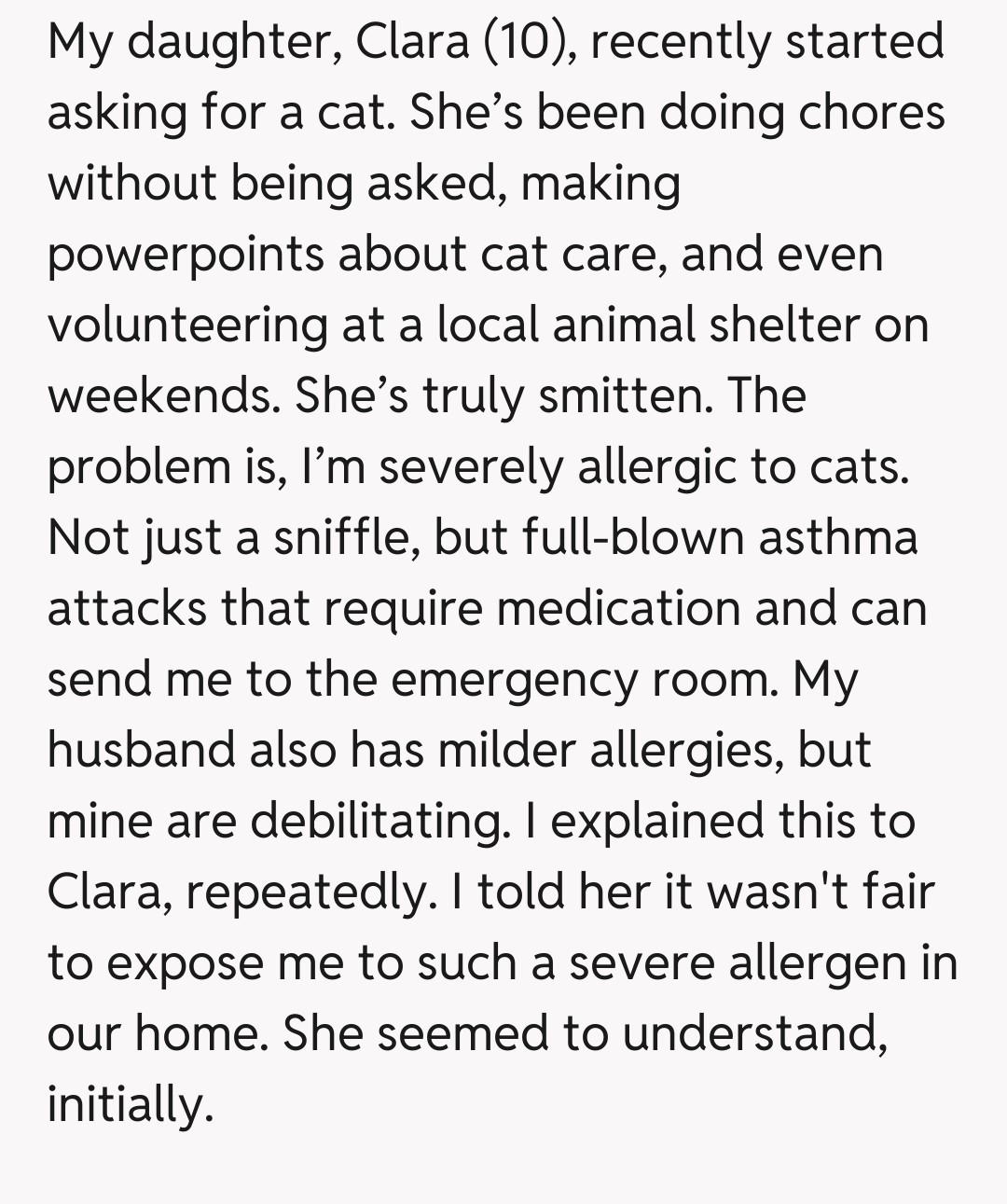The height and width of the screenshot is (1204, 1007).
Task: Click the phrase "emergency room"
Action: (584, 680)
